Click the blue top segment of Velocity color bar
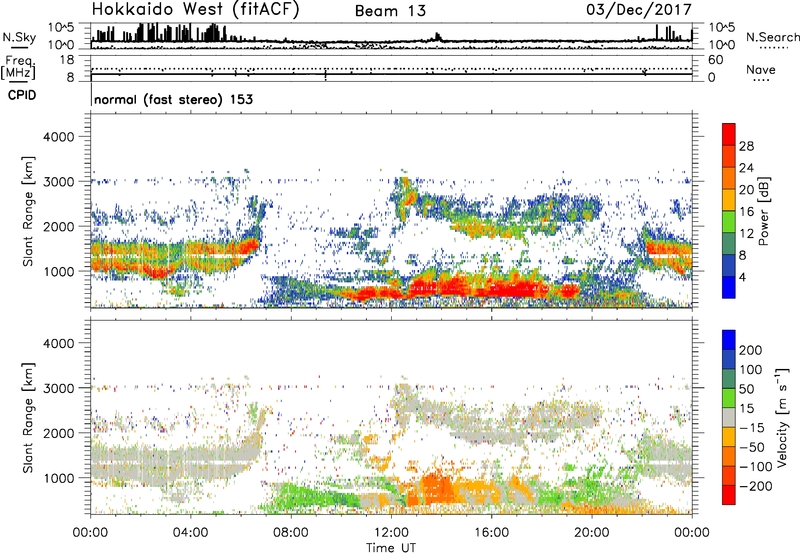Image resolution: width=800 pixels, height=554 pixels. [x=729, y=340]
